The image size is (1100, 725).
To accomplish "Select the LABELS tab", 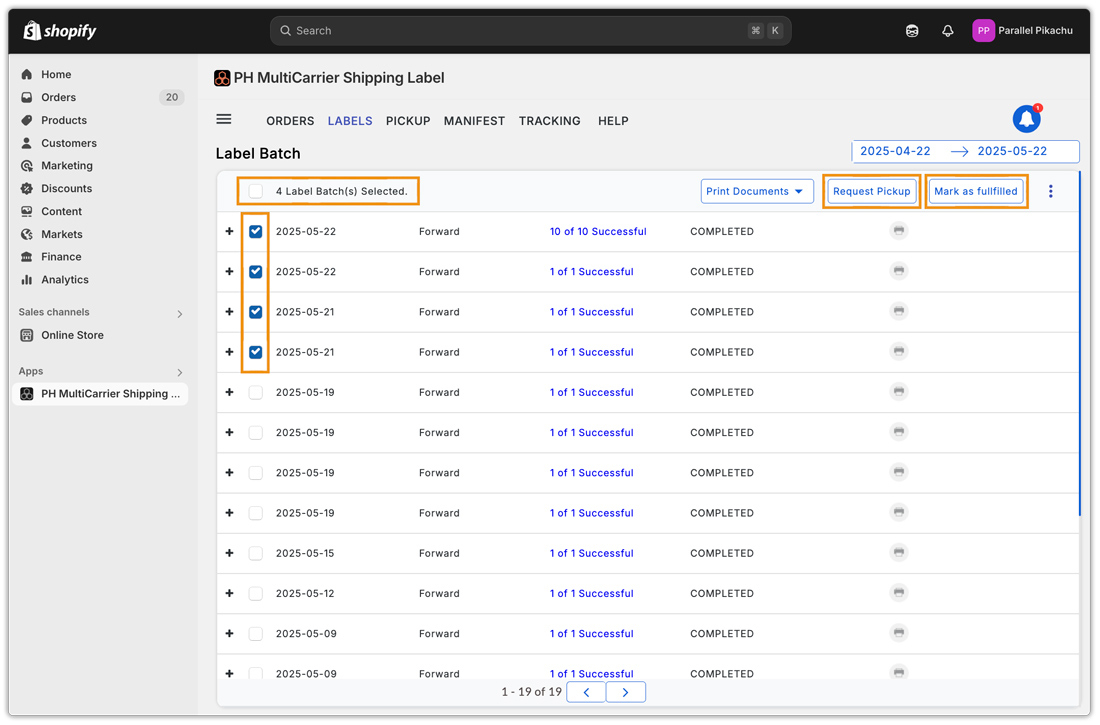I will (350, 121).
